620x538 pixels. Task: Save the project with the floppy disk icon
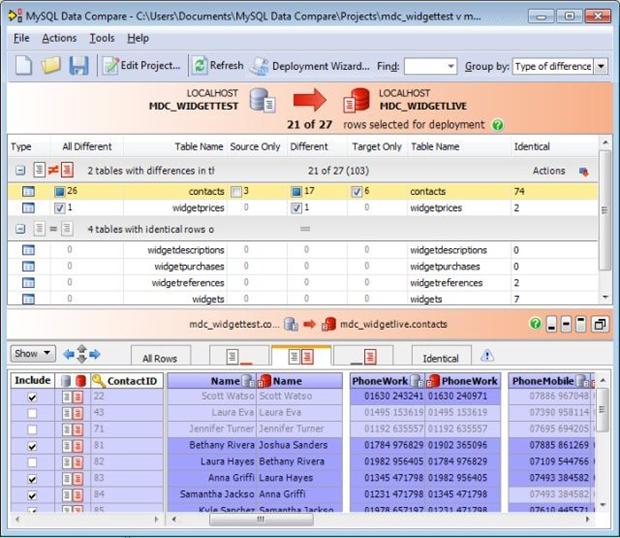pyautogui.click(x=79, y=65)
